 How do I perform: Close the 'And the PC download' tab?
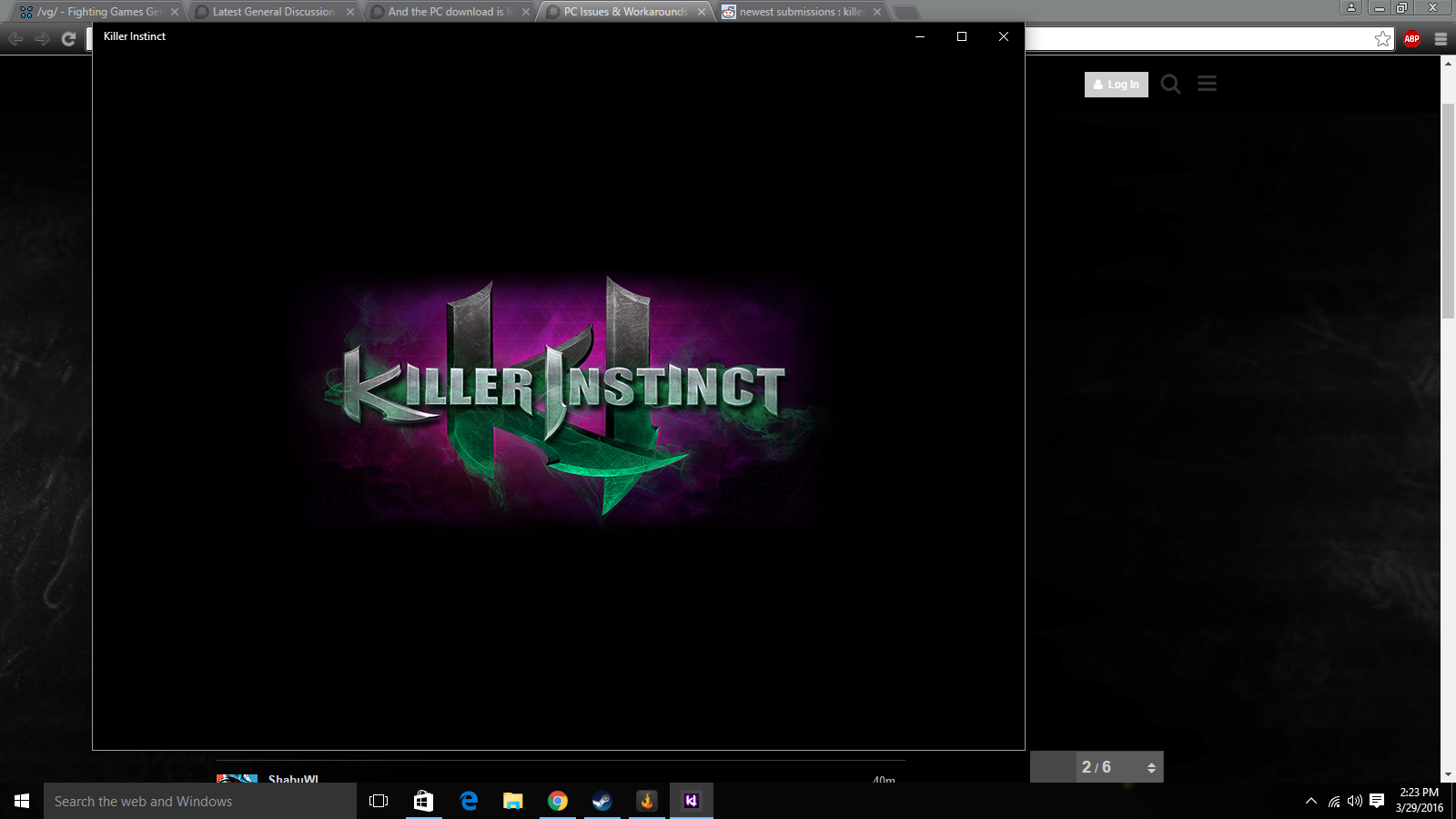click(526, 12)
